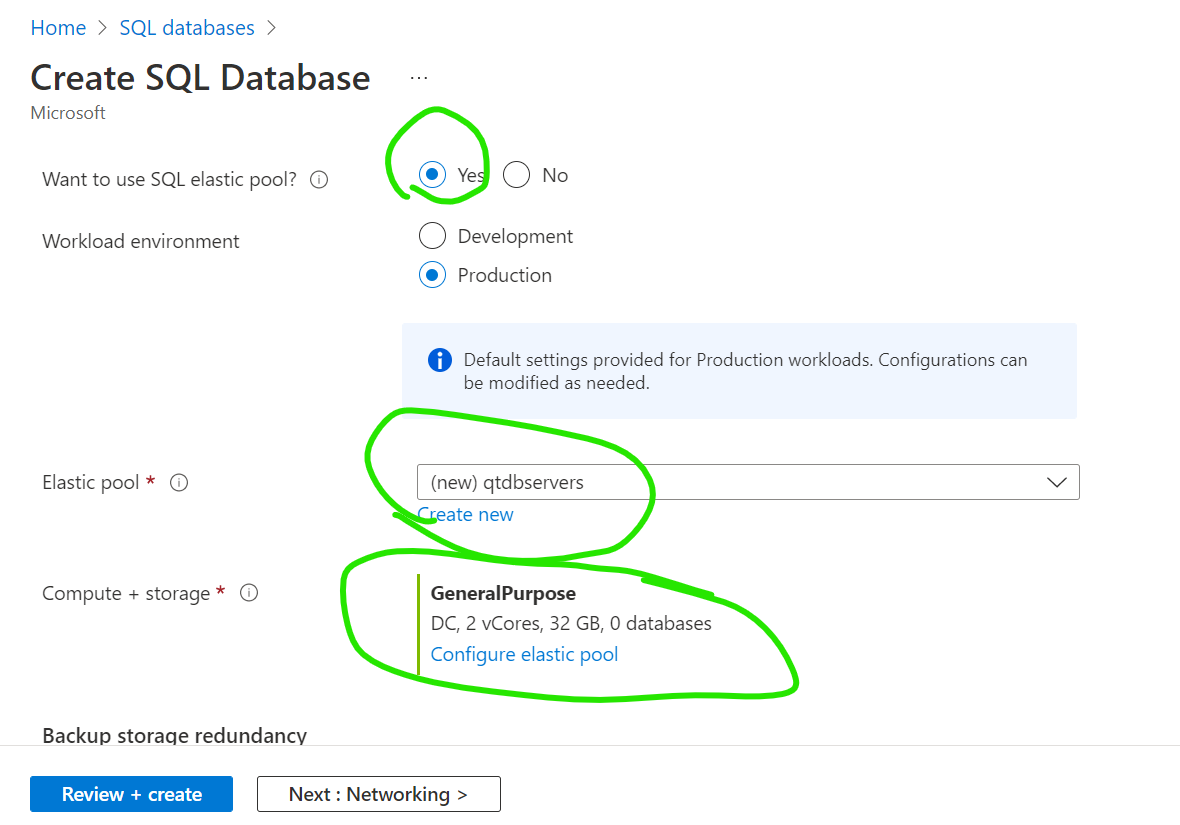Click the blue Production defaults information banner
Screen dimensions: 1180x825
[740, 370]
